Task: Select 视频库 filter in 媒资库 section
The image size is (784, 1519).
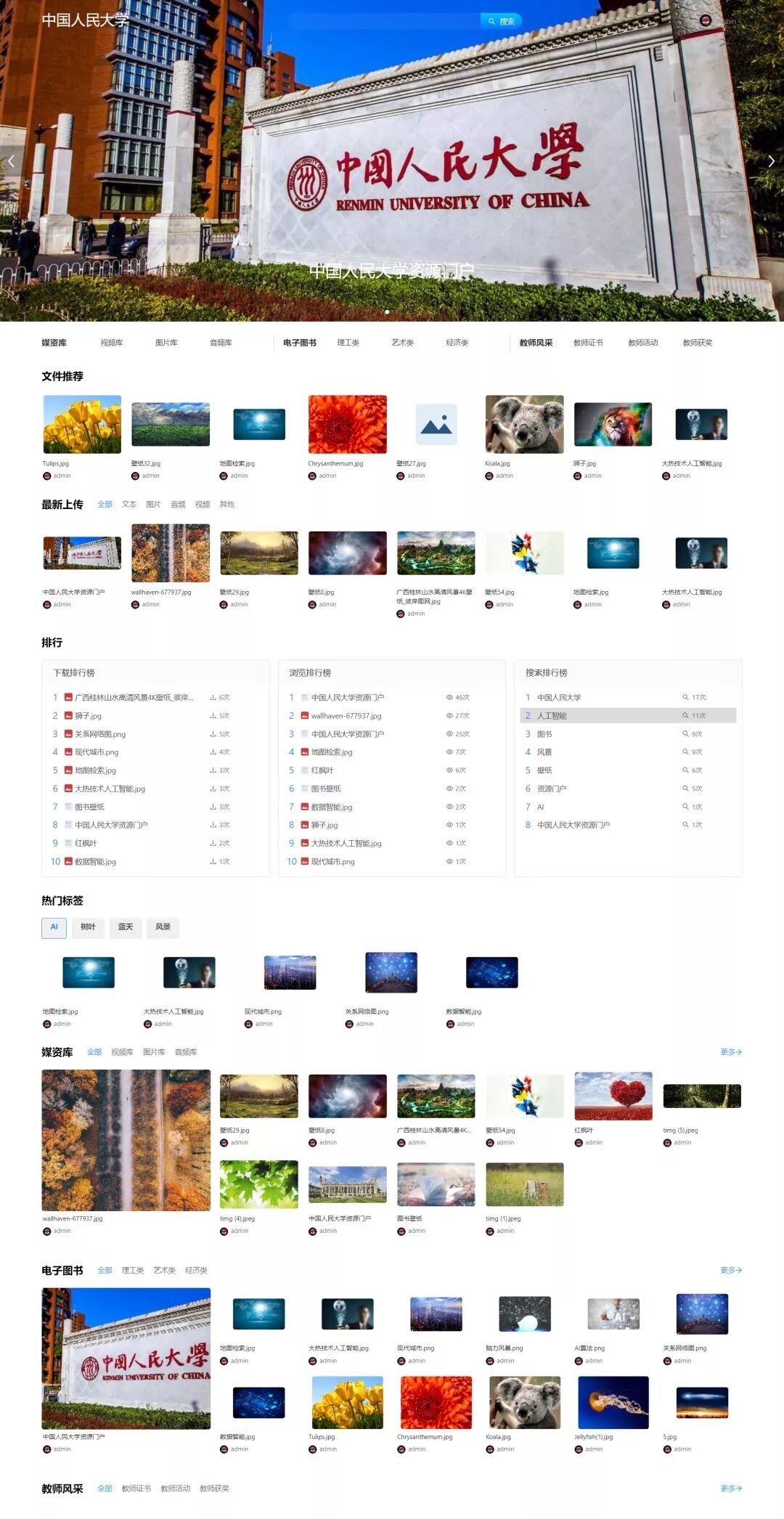Action: (122, 1052)
